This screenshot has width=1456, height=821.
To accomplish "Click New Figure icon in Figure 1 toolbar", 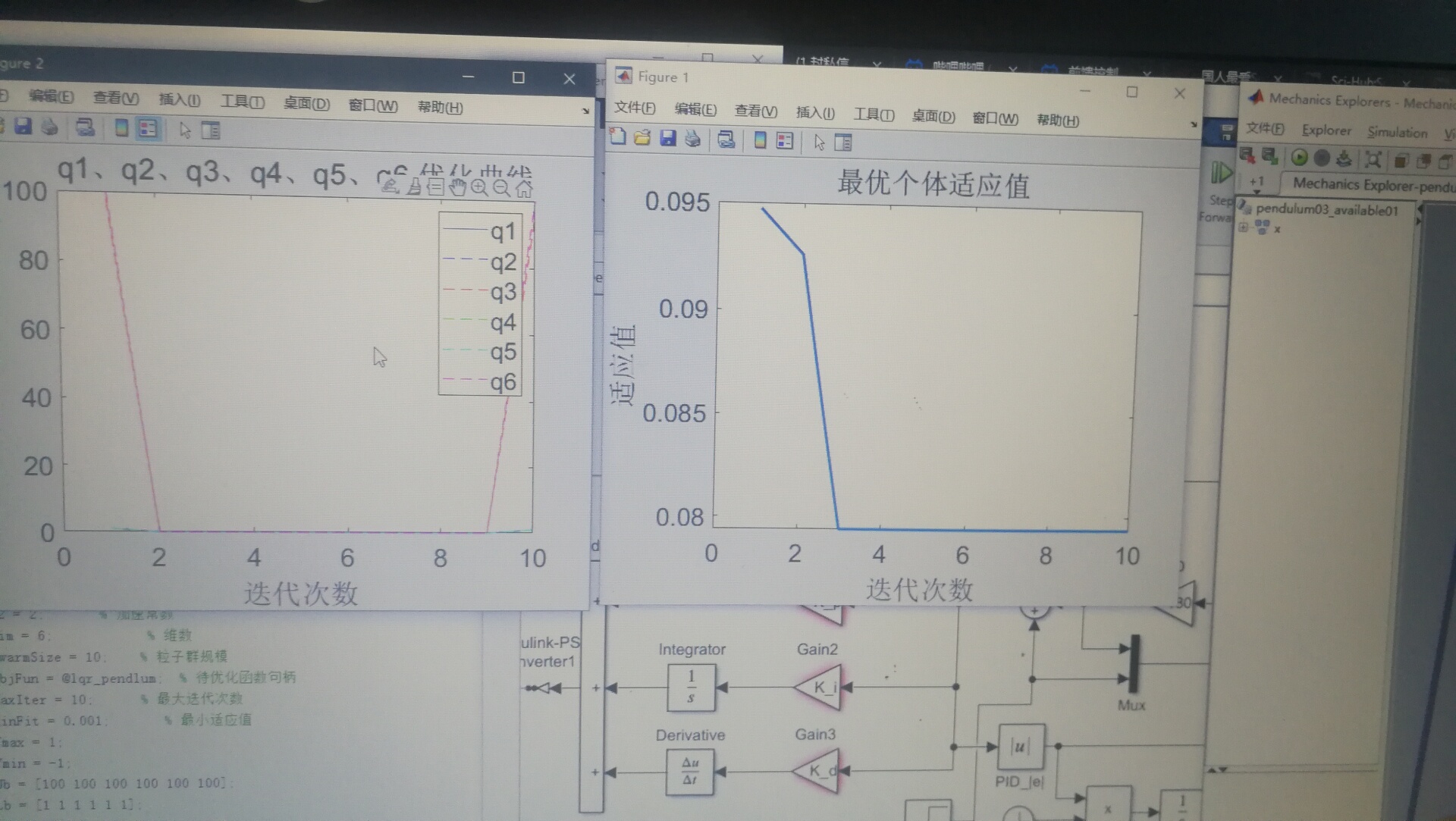I will click(618, 137).
